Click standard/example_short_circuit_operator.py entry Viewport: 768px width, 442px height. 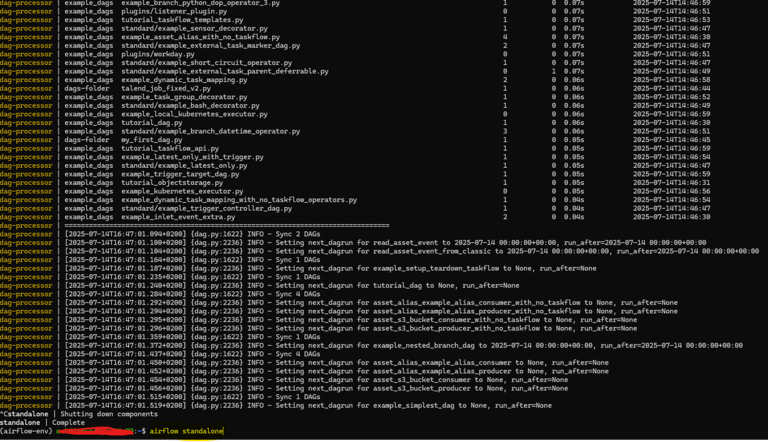coord(207,63)
